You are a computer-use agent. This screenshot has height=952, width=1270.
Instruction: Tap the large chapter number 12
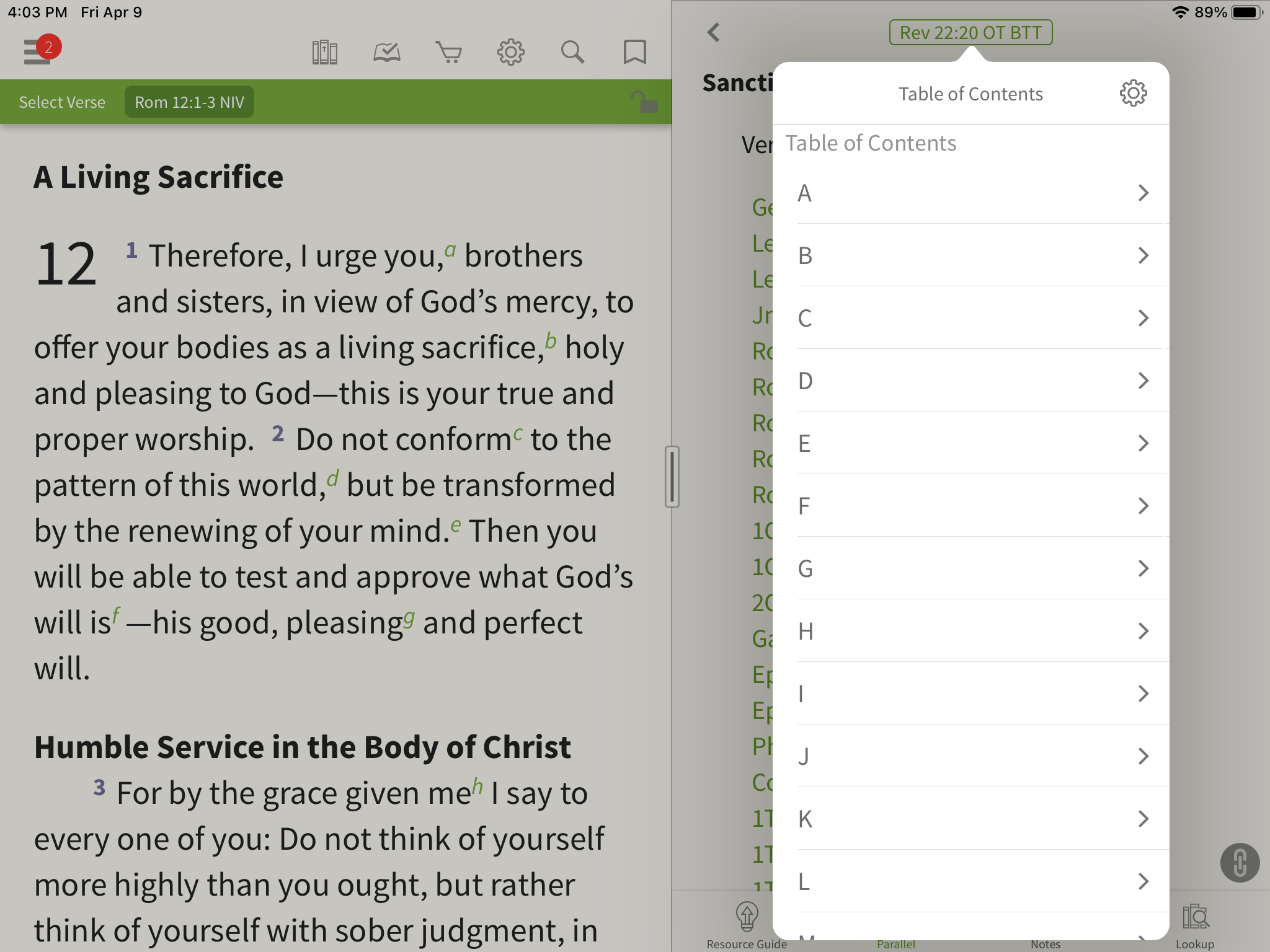tap(66, 265)
